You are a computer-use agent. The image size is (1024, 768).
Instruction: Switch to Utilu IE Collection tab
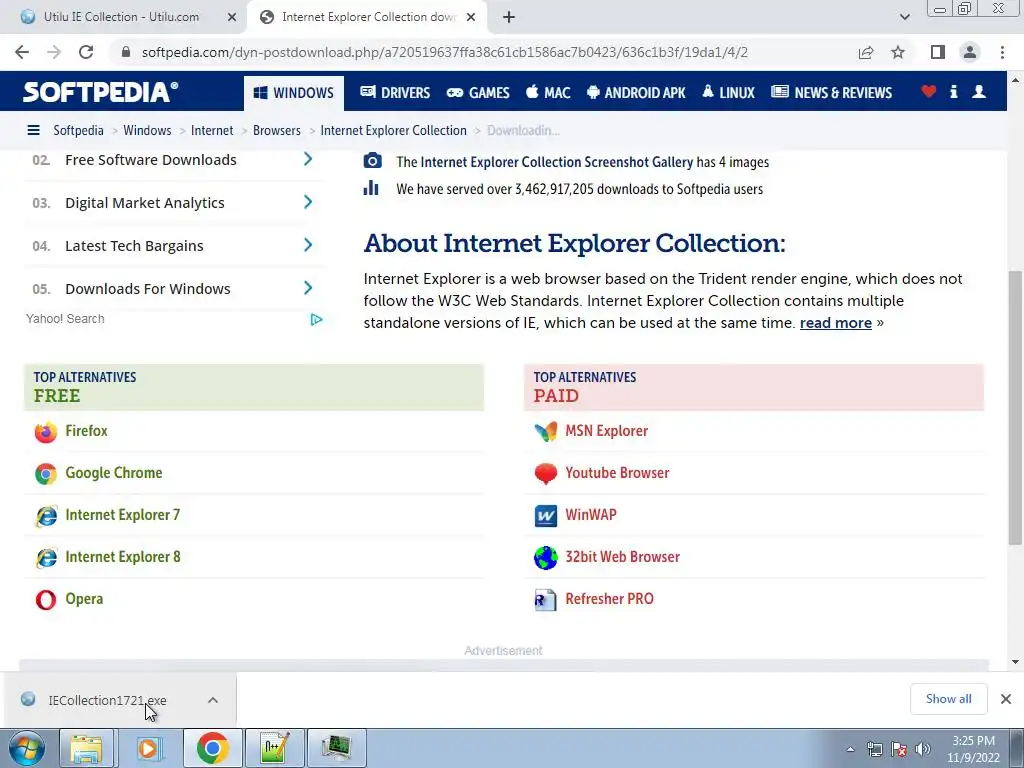tap(123, 17)
